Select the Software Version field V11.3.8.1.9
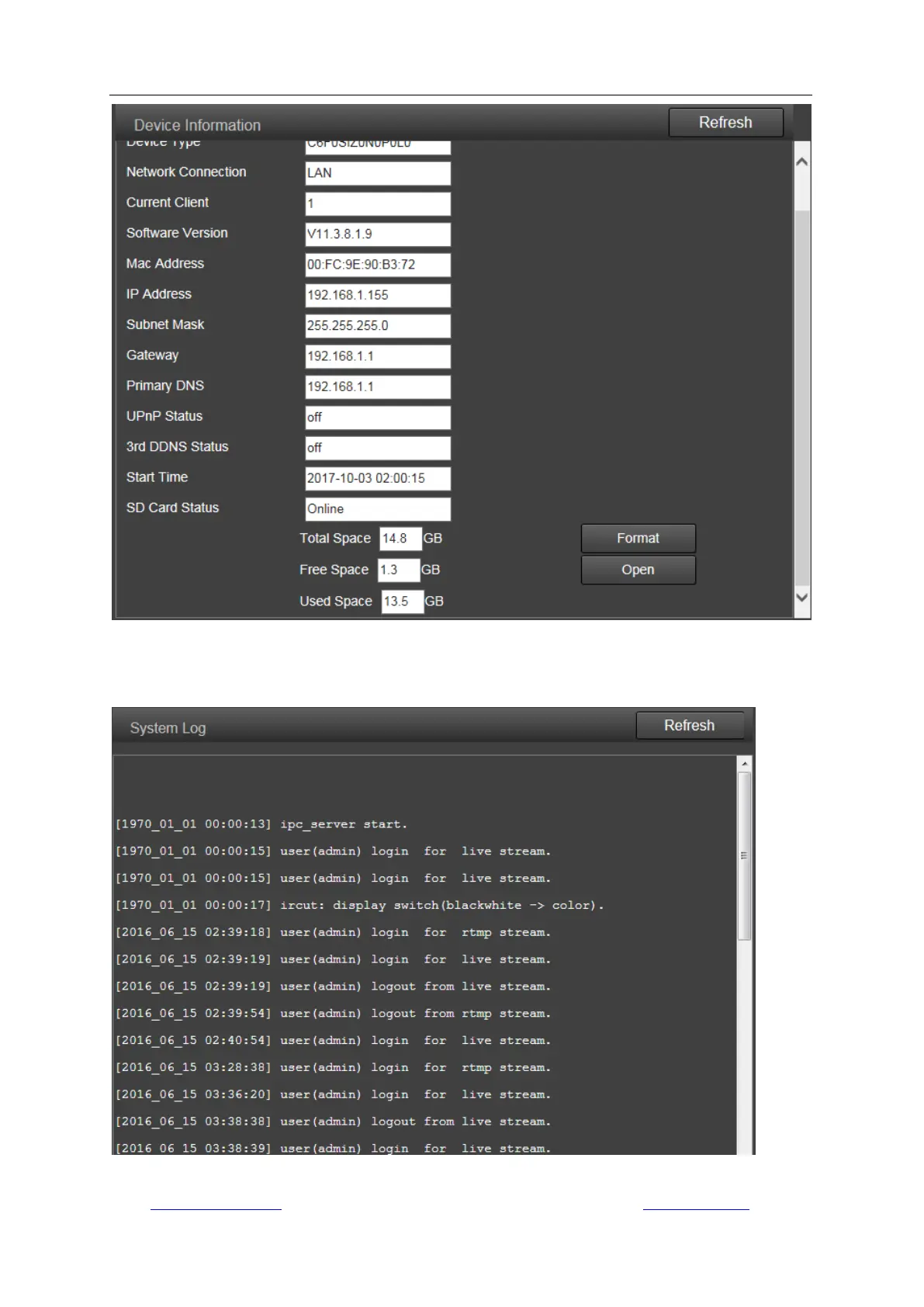Viewport: 924px width, 1307px height. [x=378, y=234]
